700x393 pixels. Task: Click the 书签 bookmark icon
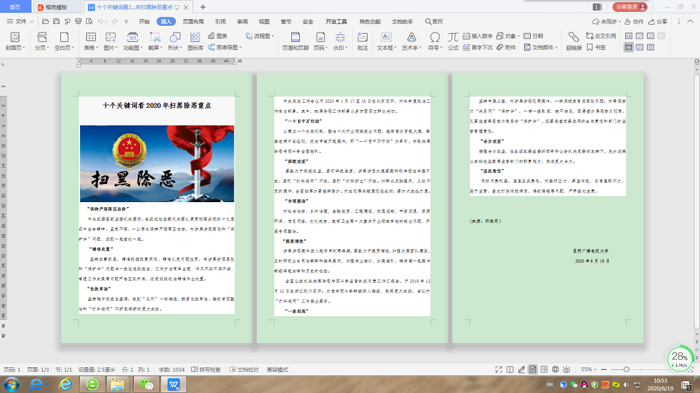click(596, 47)
